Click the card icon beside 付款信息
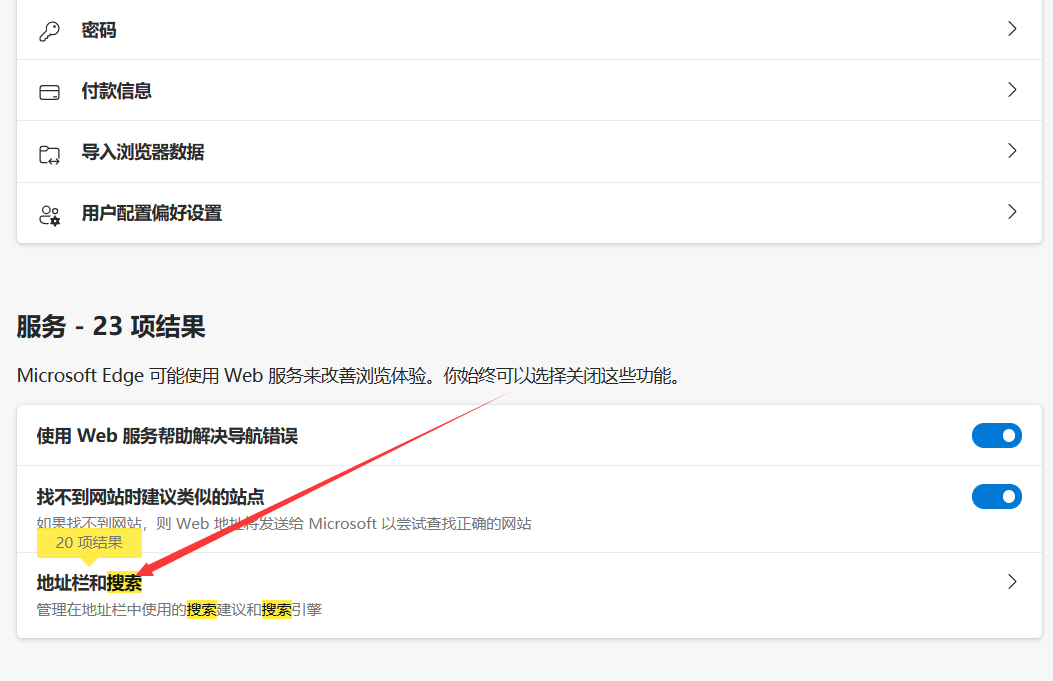The width and height of the screenshot is (1053, 681). pyautogui.click(x=49, y=92)
